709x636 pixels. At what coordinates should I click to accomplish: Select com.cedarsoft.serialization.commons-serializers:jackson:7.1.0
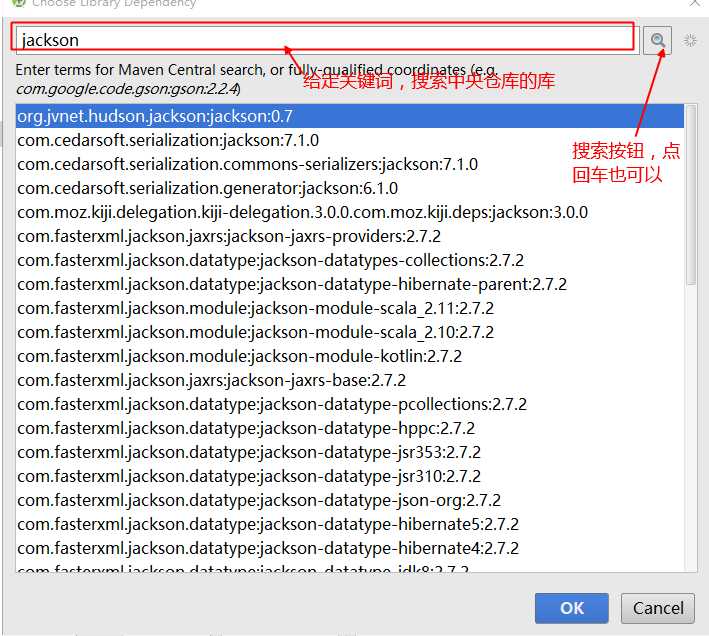pos(350,164)
